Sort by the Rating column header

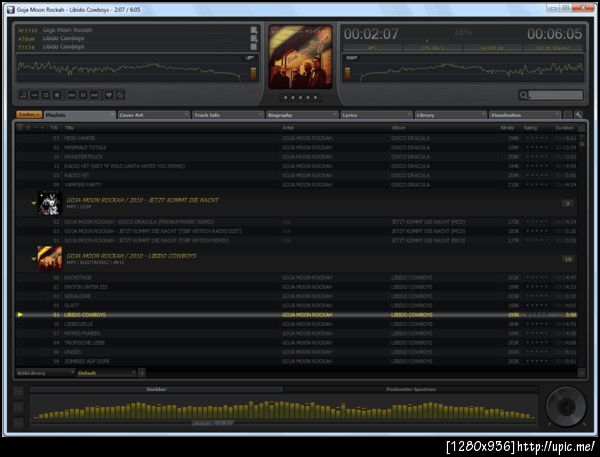tap(530, 128)
